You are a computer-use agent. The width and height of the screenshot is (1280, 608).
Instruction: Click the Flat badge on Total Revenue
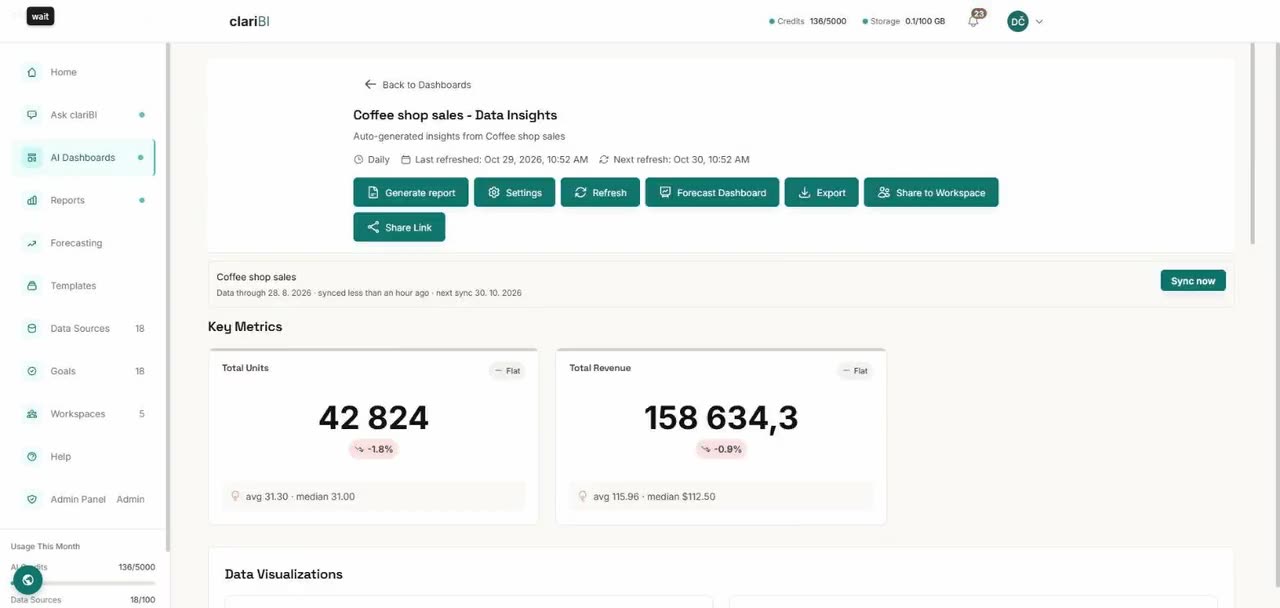[854, 371]
